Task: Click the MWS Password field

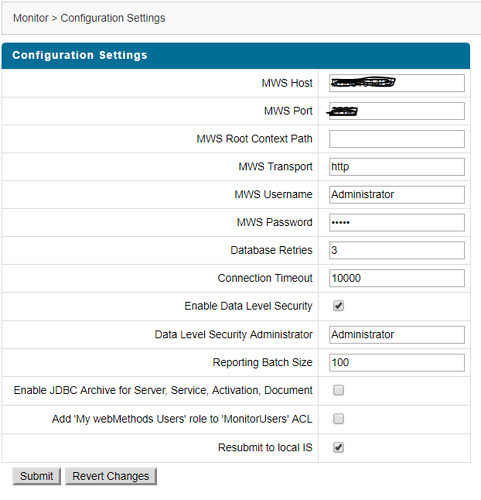Action: [x=397, y=222]
